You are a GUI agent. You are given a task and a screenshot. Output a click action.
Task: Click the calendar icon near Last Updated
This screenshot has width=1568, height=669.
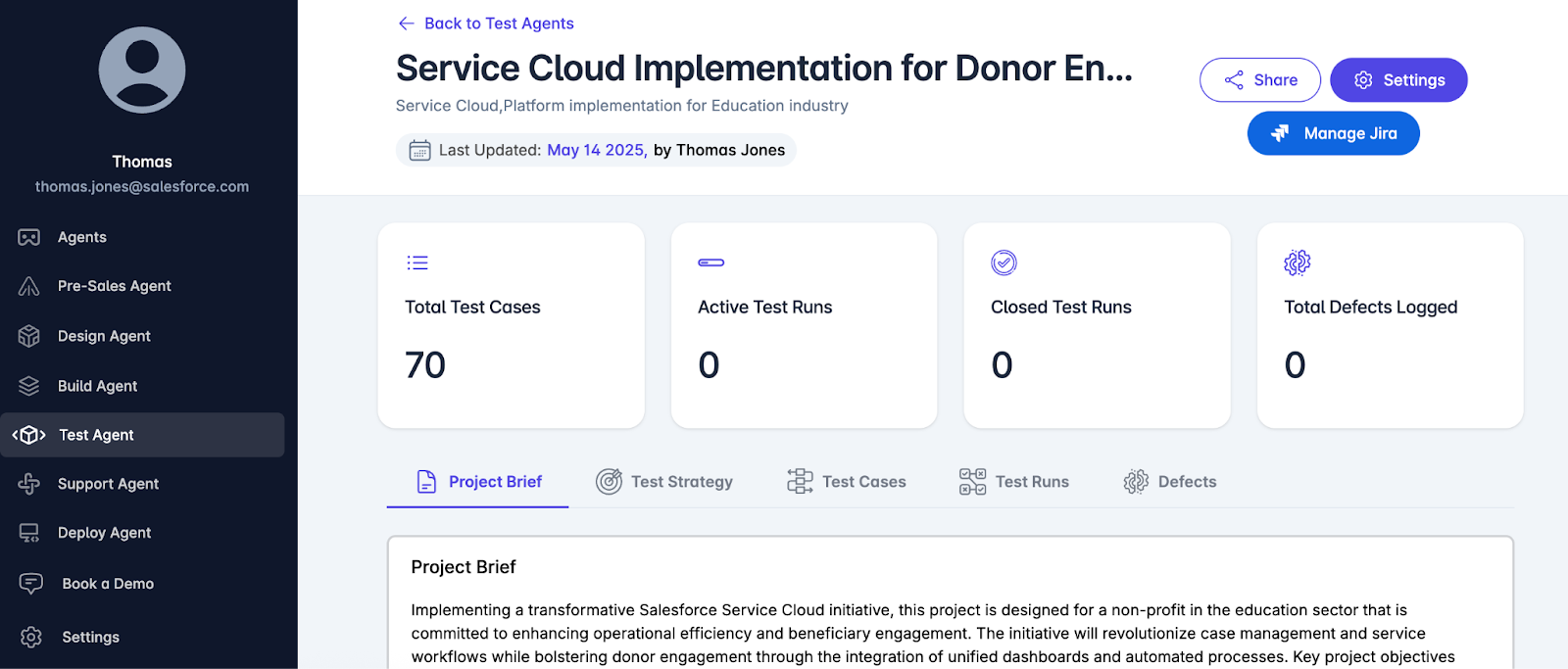coord(419,150)
